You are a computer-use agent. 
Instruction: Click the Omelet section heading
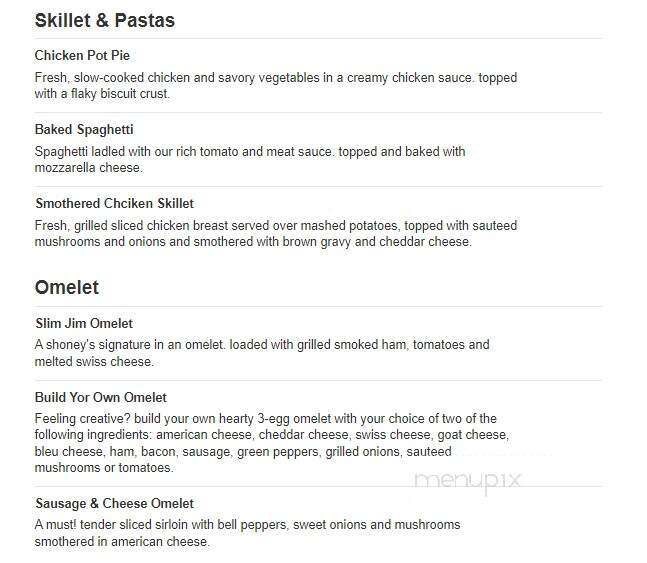click(x=67, y=287)
